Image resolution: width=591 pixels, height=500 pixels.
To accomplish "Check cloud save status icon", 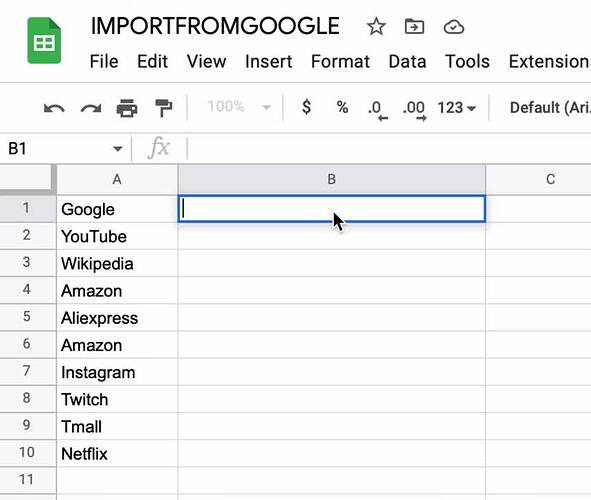I will coord(454,27).
